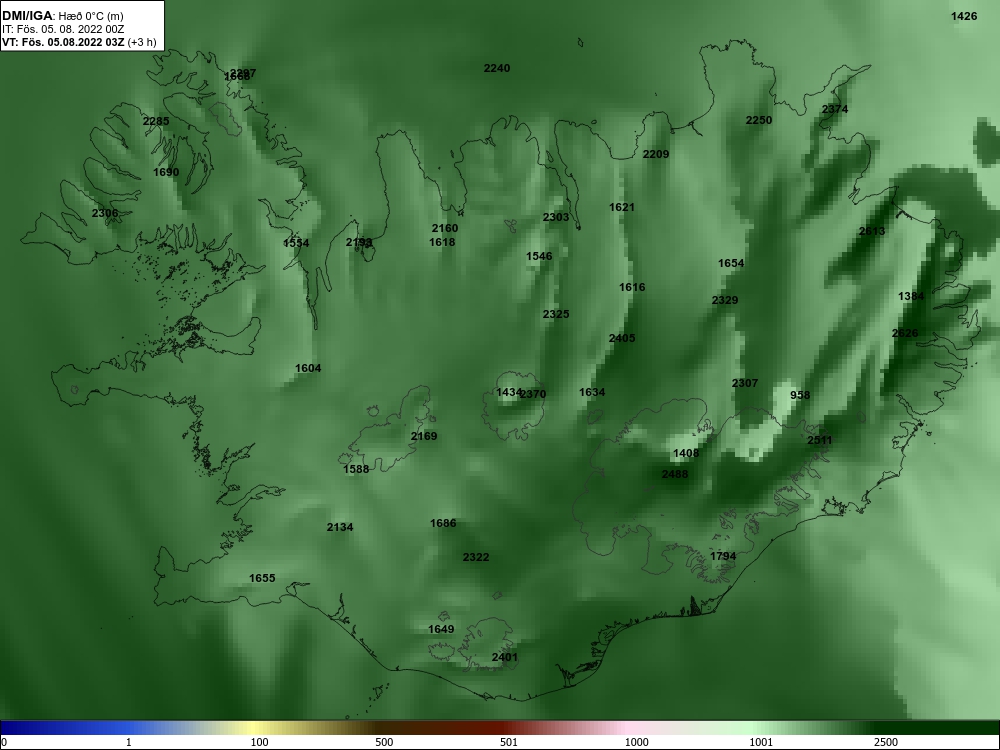The height and width of the screenshot is (750, 1000).
Task: Pick the 1634 map value
Action: coord(592,392)
